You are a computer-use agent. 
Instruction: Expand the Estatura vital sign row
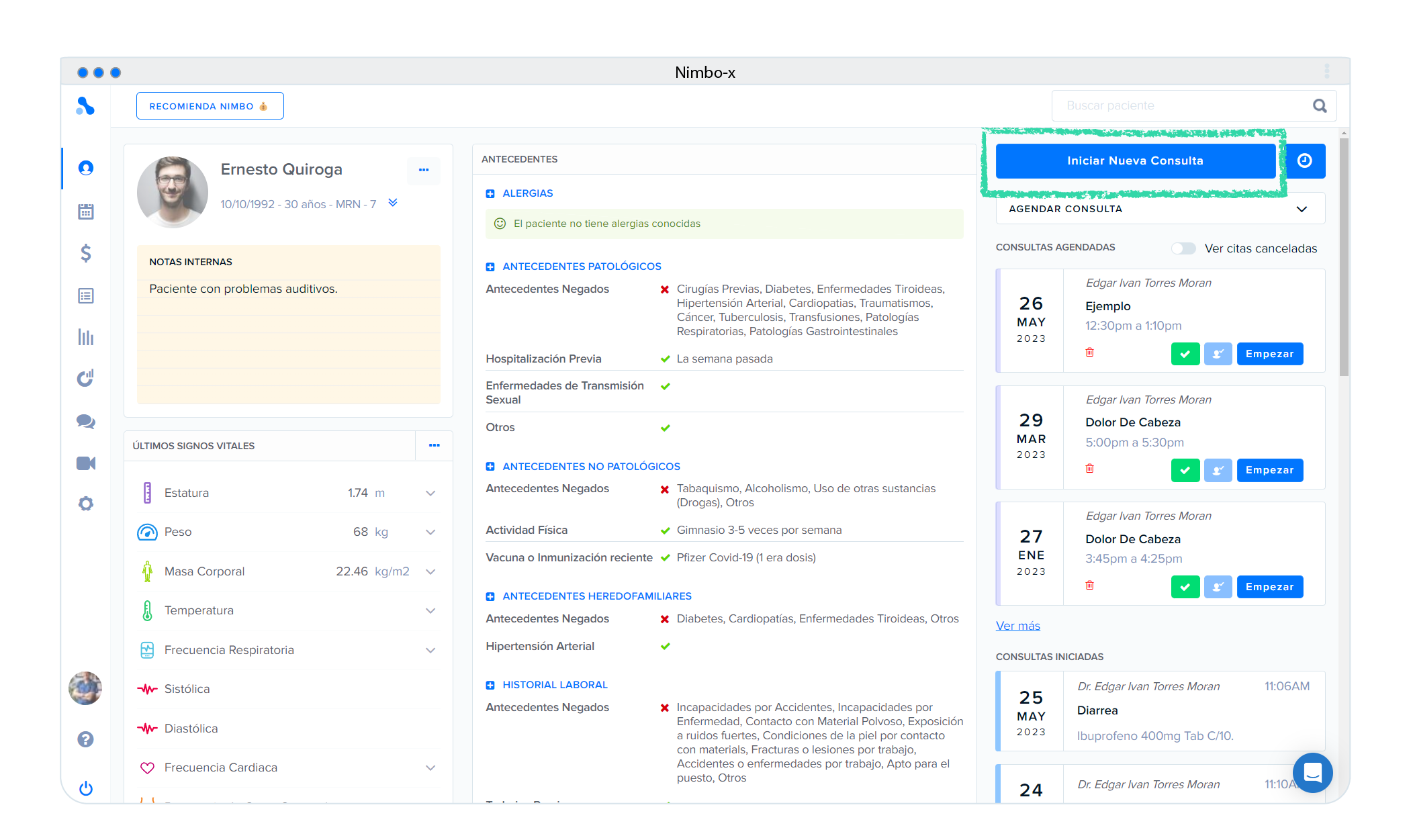pyautogui.click(x=430, y=494)
